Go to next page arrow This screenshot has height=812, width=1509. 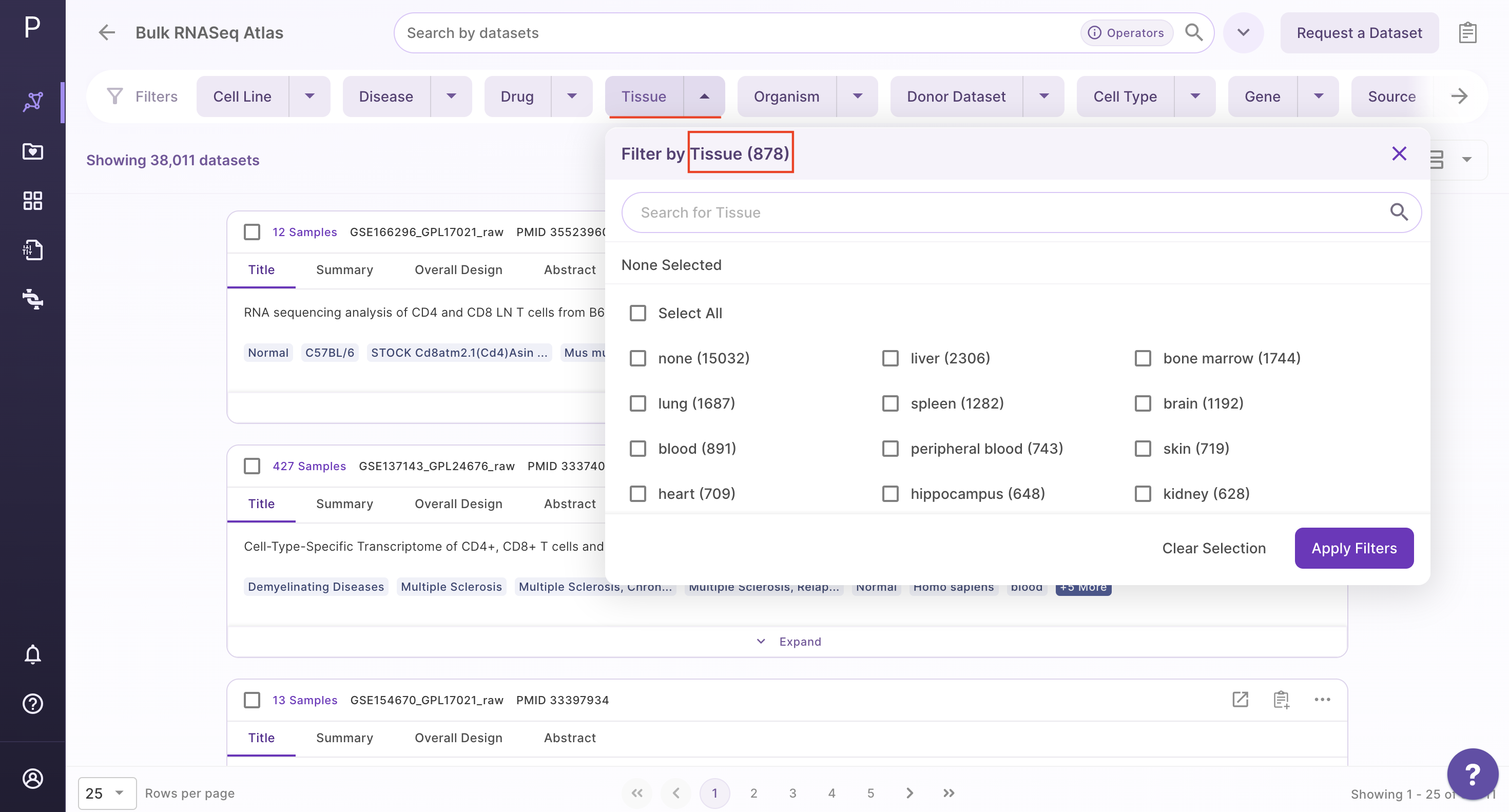(x=909, y=793)
